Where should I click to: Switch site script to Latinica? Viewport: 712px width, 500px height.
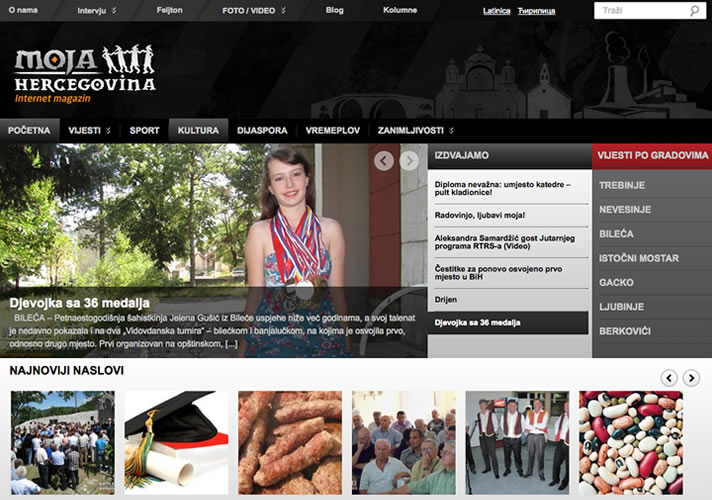tap(496, 11)
